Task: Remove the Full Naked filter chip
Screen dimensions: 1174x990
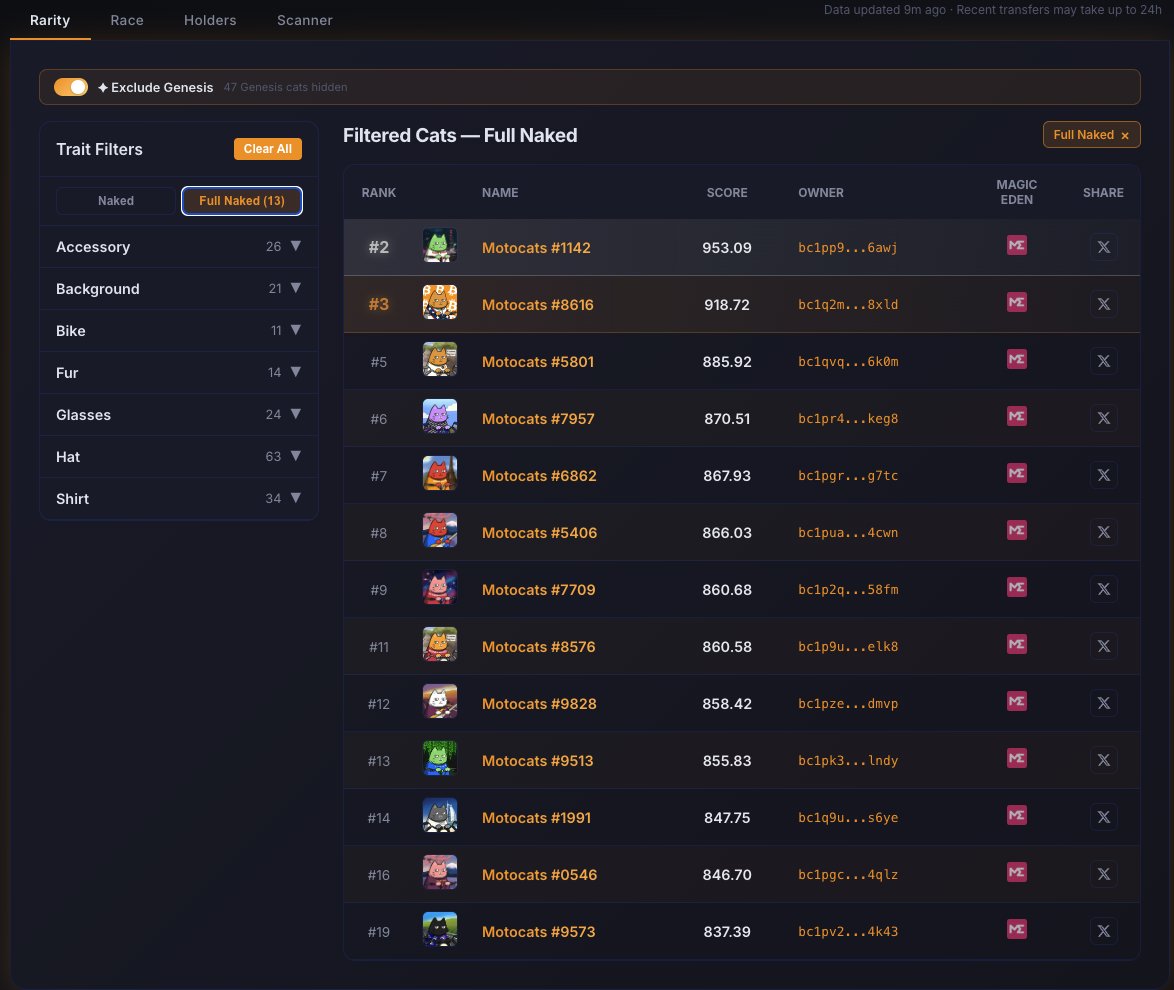Action: coord(1124,136)
